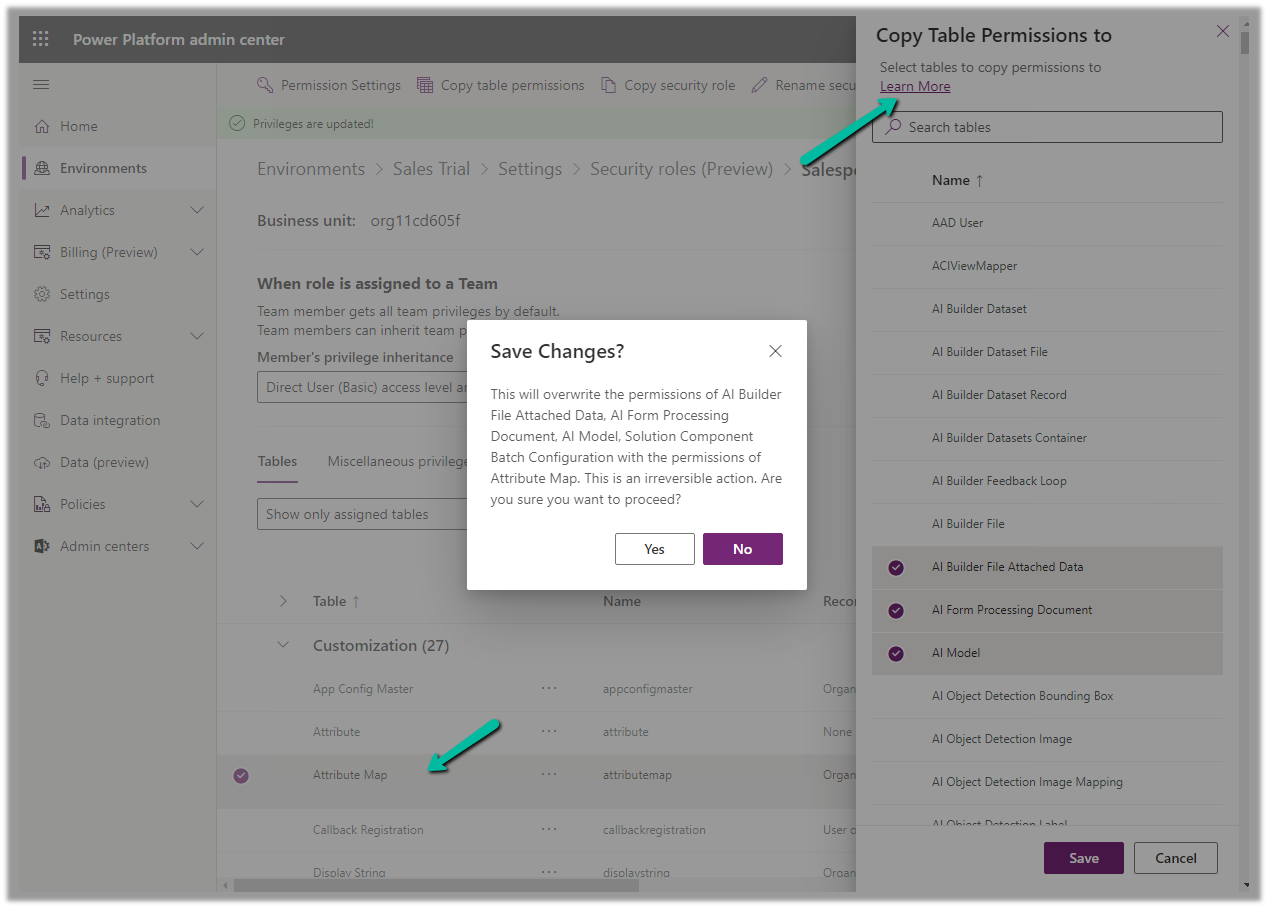Uncheck AI Builder File Attached Data
Screen dimensions: 1268x908
pyautogui.click(x=896, y=567)
